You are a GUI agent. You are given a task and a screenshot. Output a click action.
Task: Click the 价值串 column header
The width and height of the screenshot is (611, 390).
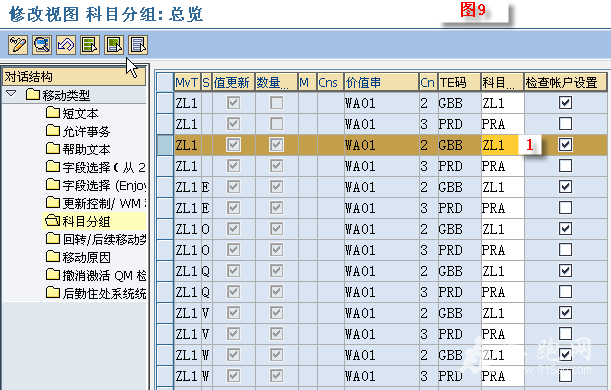[381, 82]
